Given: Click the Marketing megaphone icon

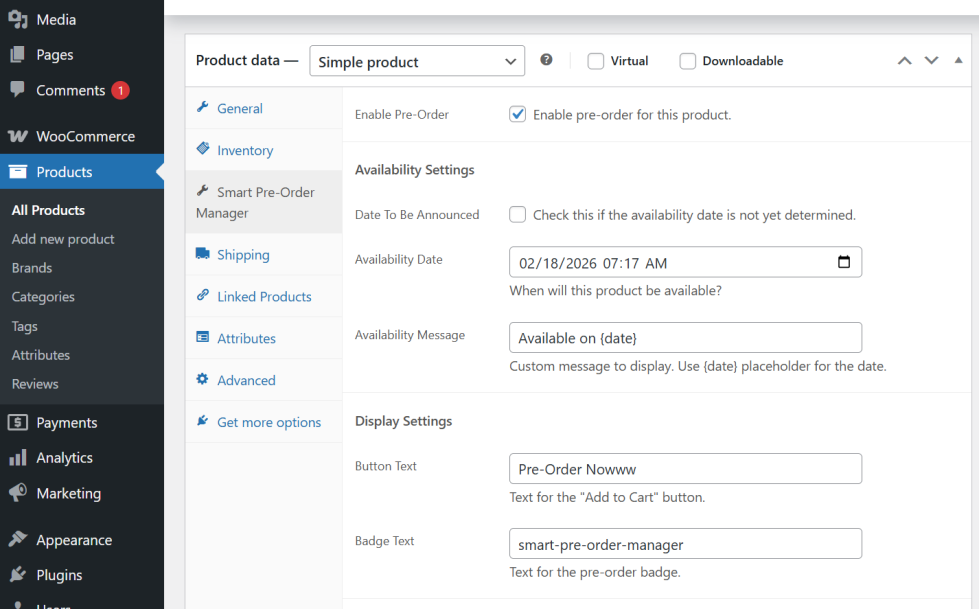Looking at the screenshot, I should pyautogui.click(x=17, y=493).
